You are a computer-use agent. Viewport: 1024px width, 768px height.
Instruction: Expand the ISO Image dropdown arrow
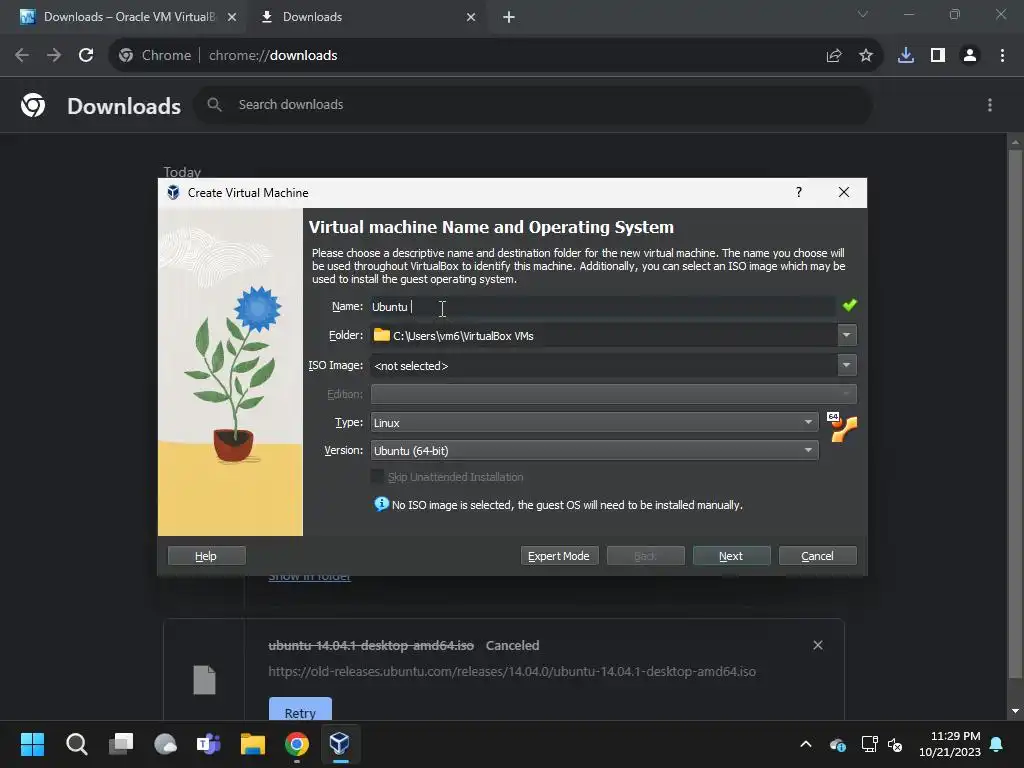[846, 365]
